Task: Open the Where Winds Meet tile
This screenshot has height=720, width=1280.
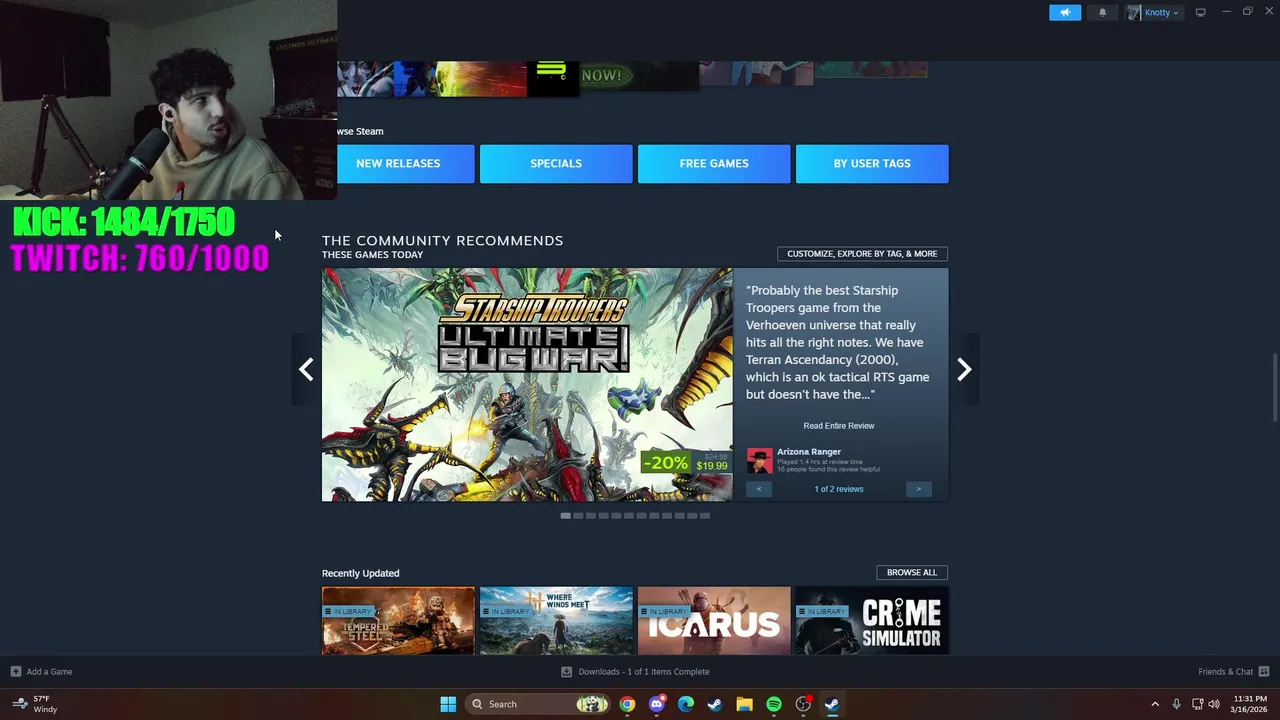Action: tap(556, 621)
